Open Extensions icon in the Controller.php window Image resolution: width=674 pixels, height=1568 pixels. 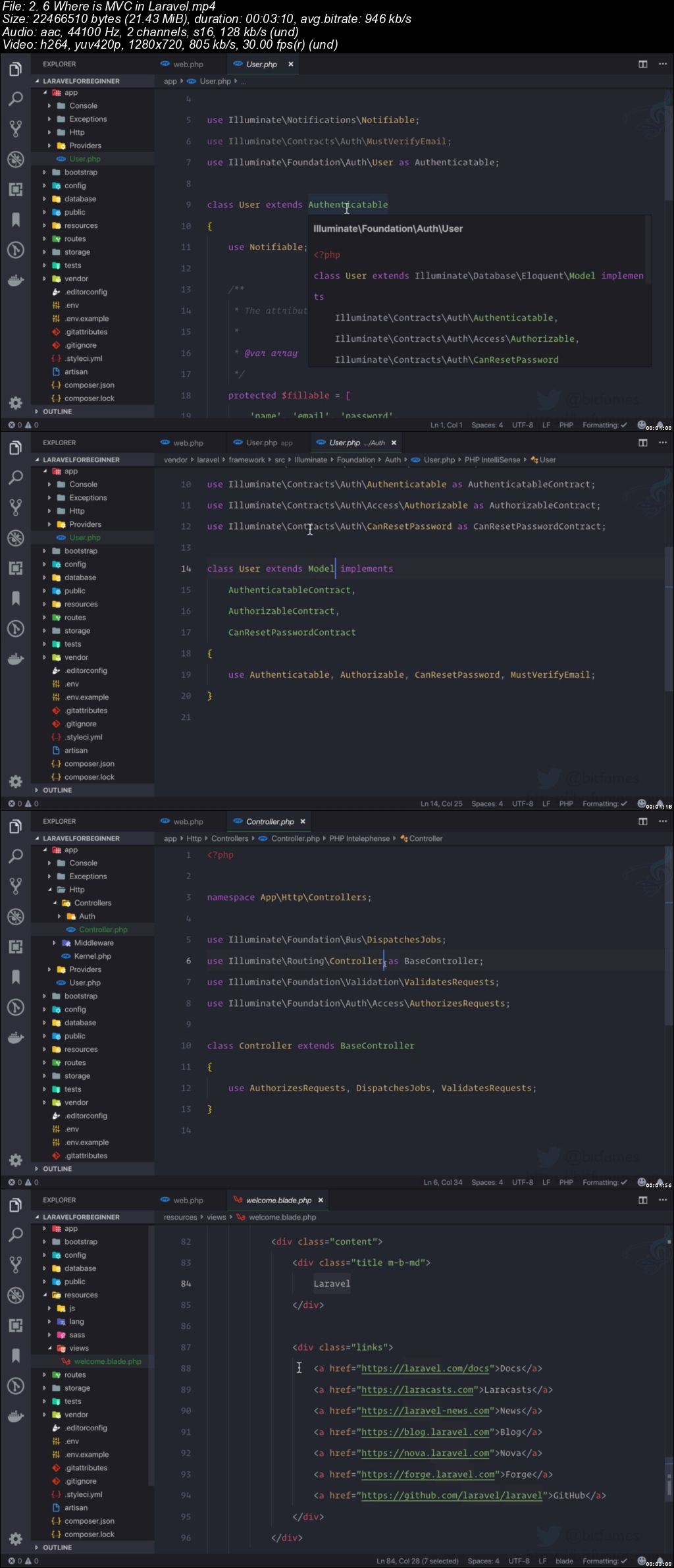point(15,946)
